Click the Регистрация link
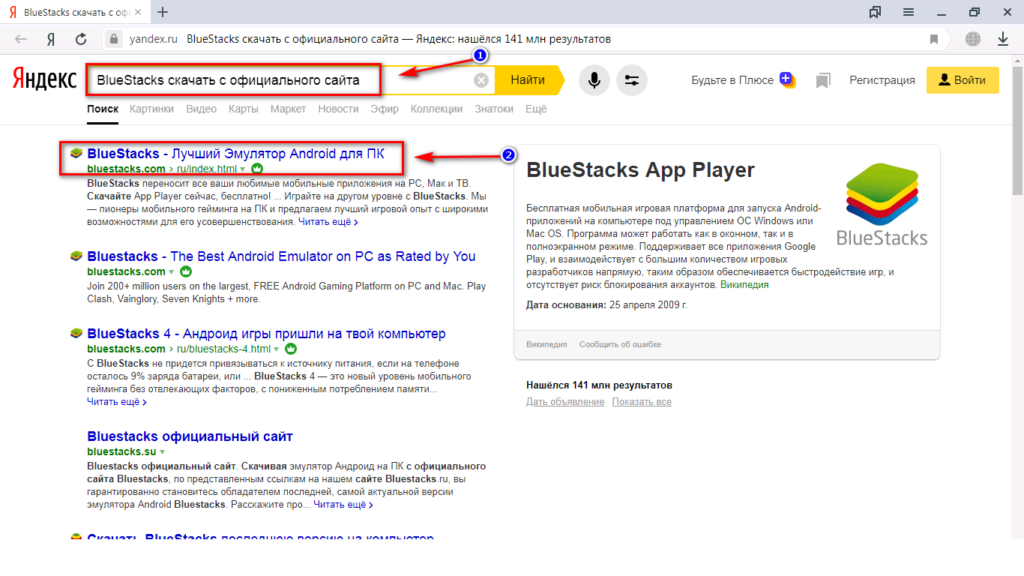Screen dimensions: 1024x576 (x=882, y=80)
